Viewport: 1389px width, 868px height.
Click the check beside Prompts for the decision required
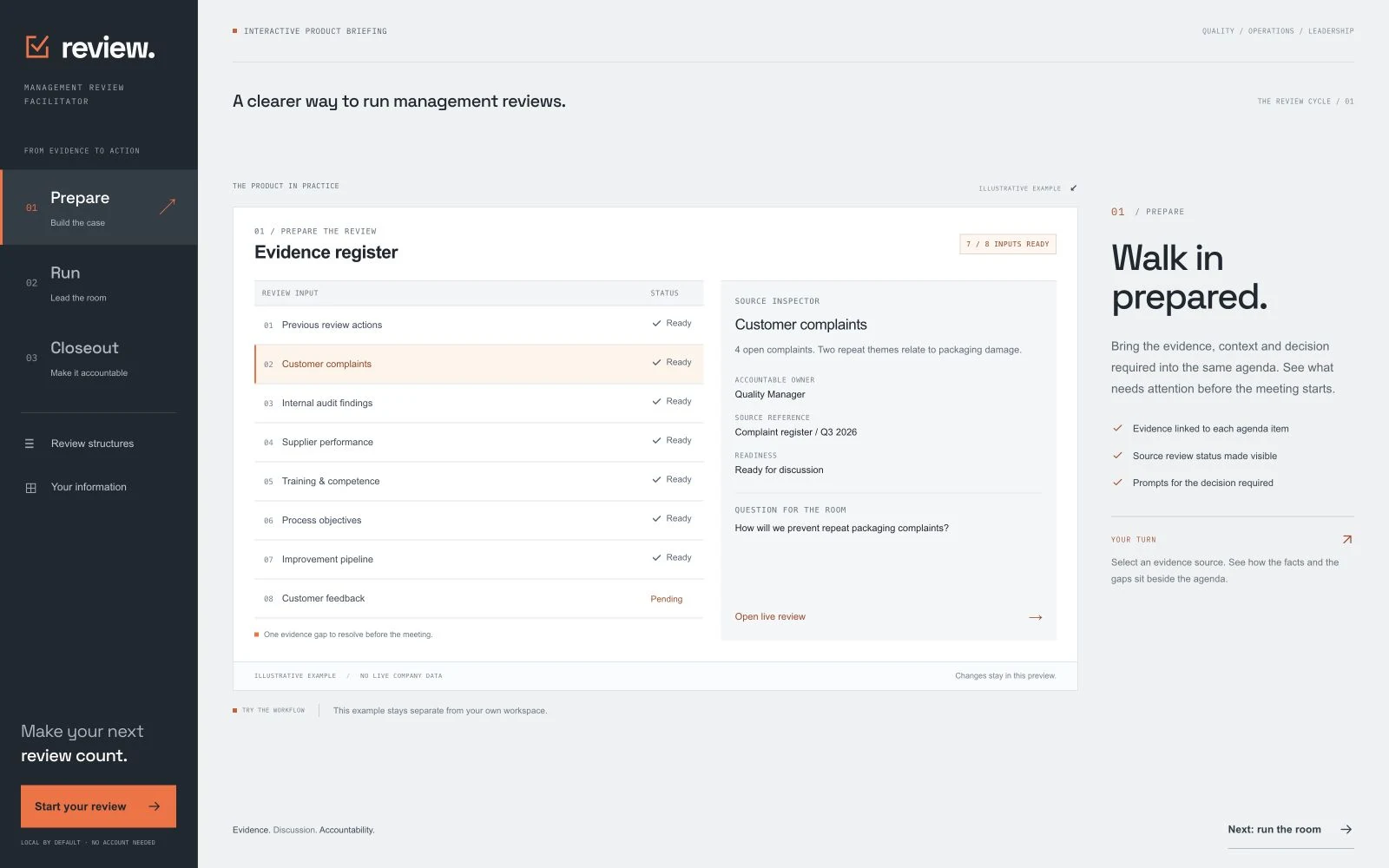coord(1117,482)
